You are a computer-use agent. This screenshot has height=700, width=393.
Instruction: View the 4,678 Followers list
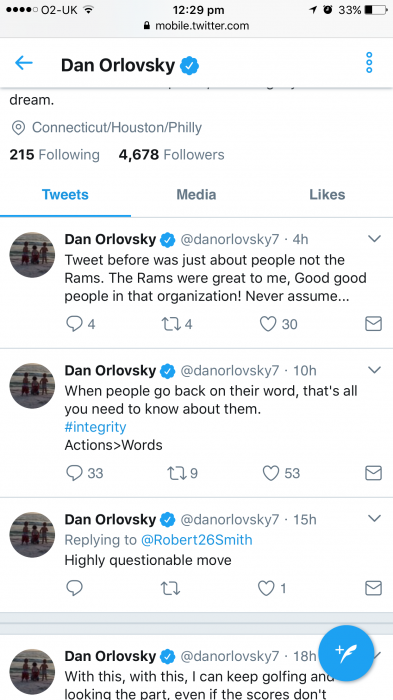click(x=171, y=154)
